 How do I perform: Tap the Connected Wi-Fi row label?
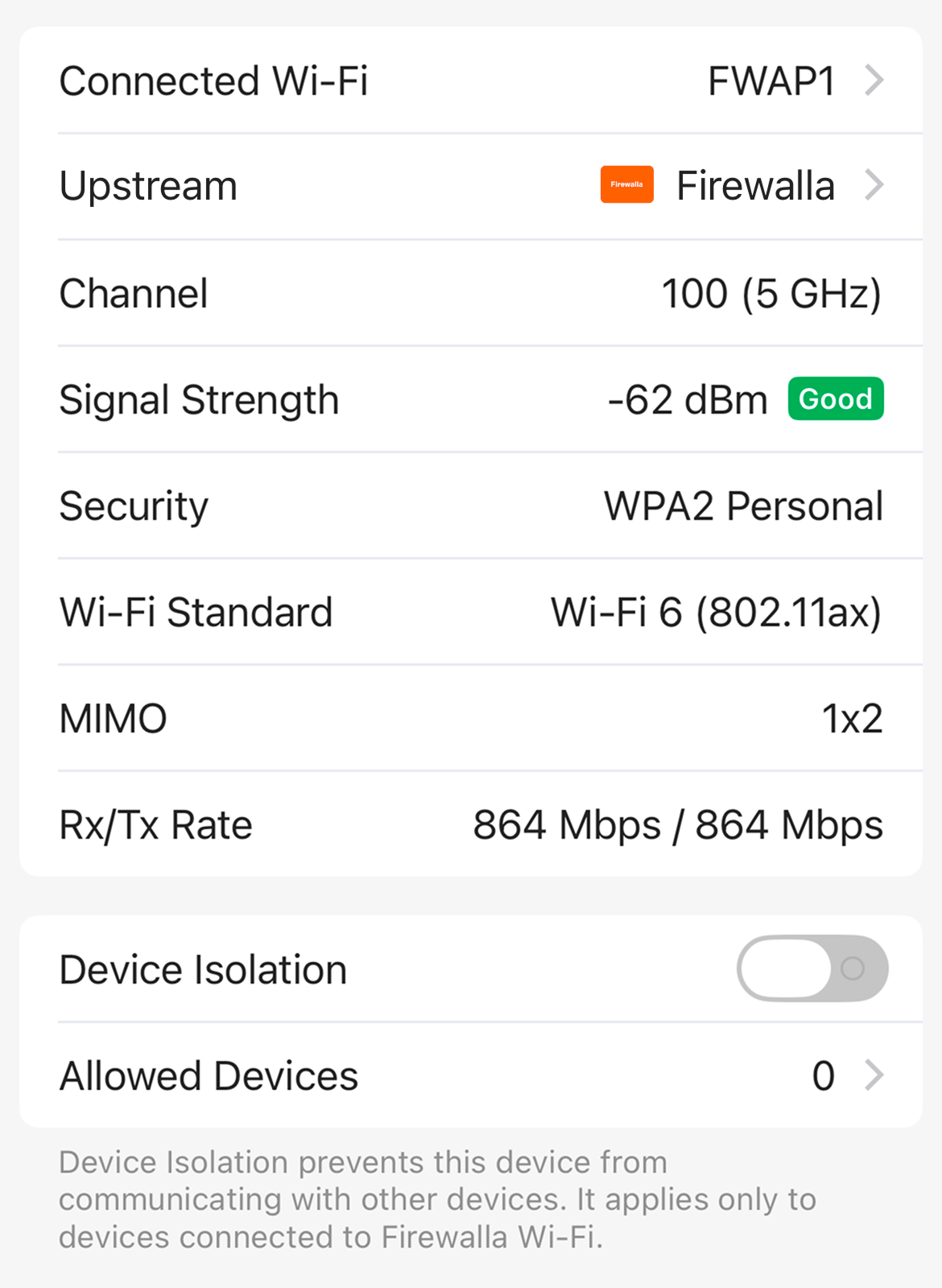213,81
